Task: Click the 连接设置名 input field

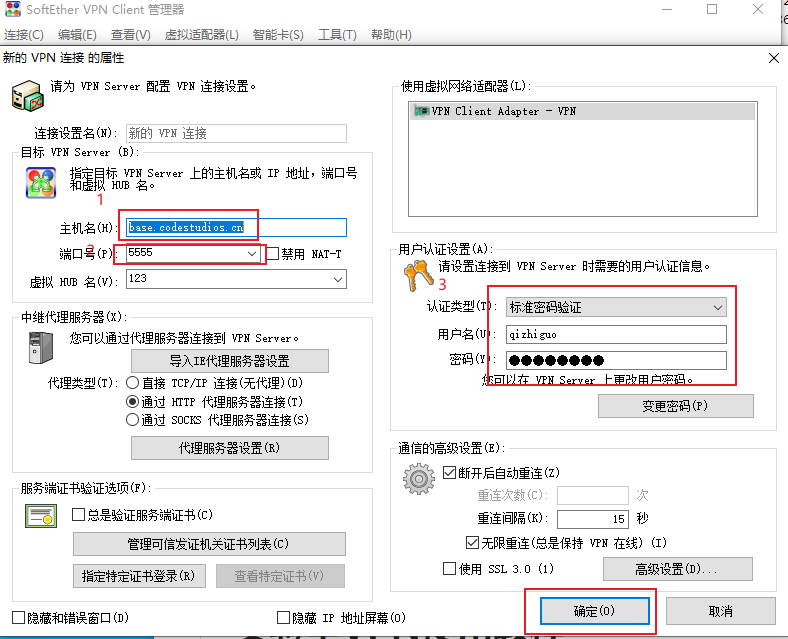Action: tap(236, 133)
